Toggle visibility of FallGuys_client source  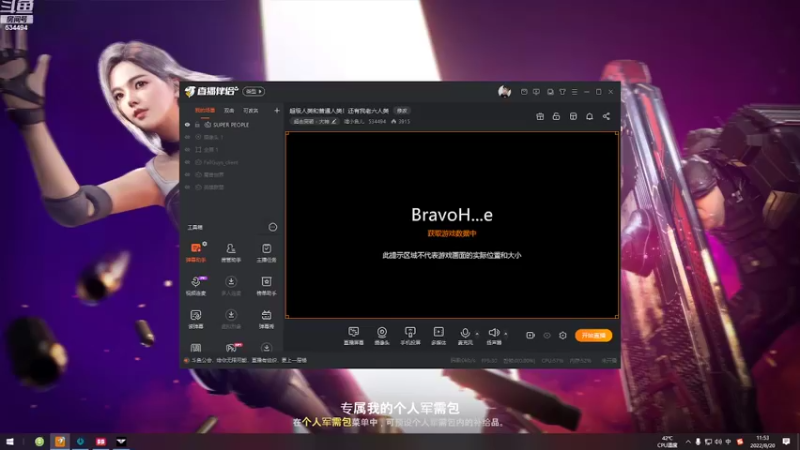[x=187, y=162]
